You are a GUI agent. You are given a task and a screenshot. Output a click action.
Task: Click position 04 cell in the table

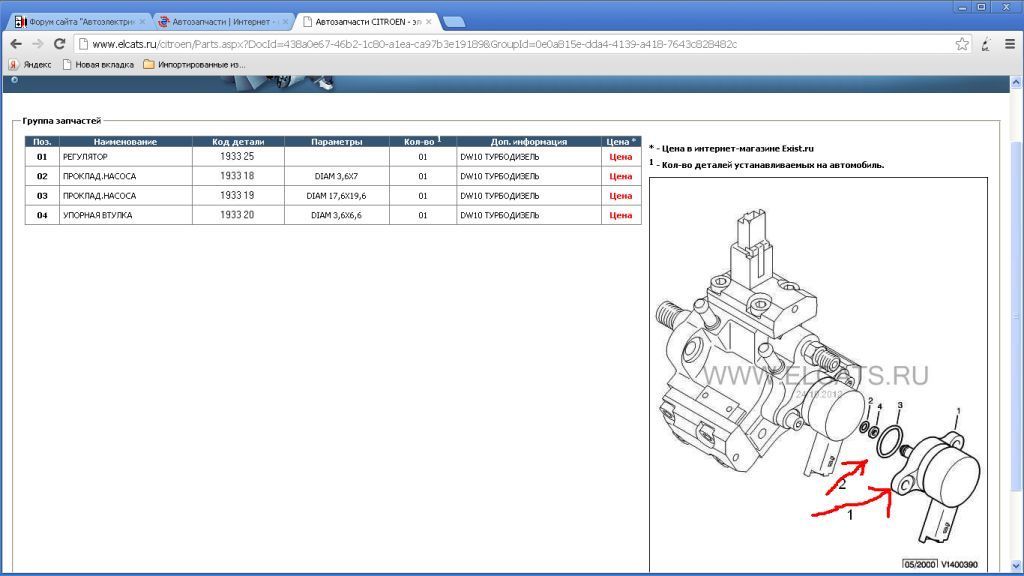[x=42, y=215]
